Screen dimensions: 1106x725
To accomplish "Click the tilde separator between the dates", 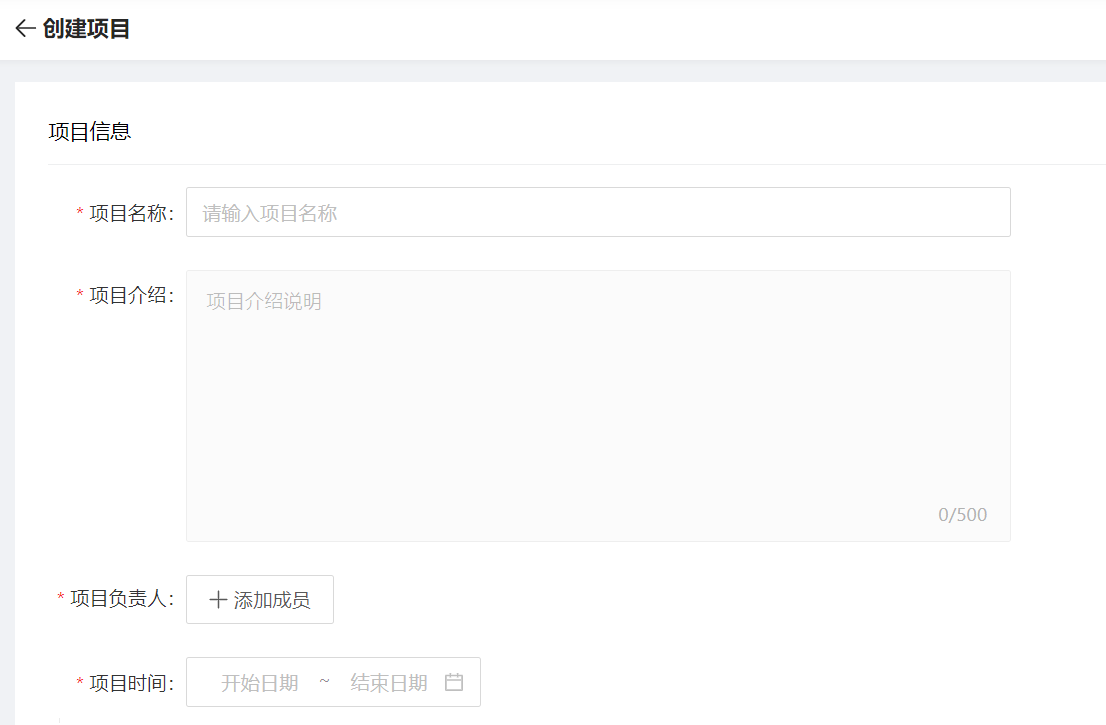I will click(324, 681).
